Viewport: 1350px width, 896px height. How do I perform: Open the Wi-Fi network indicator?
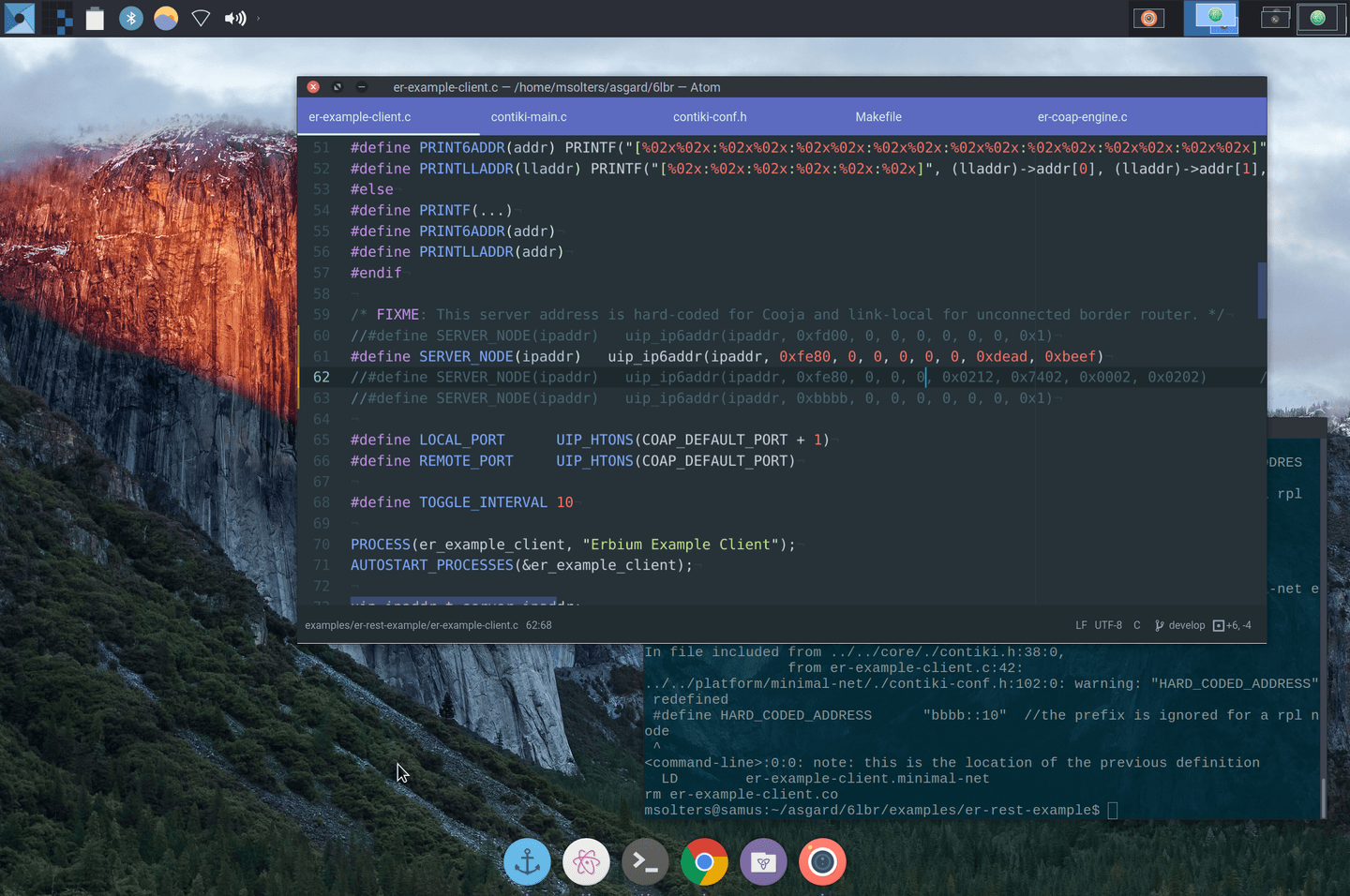pyautogui.click(x=201, y=18)
